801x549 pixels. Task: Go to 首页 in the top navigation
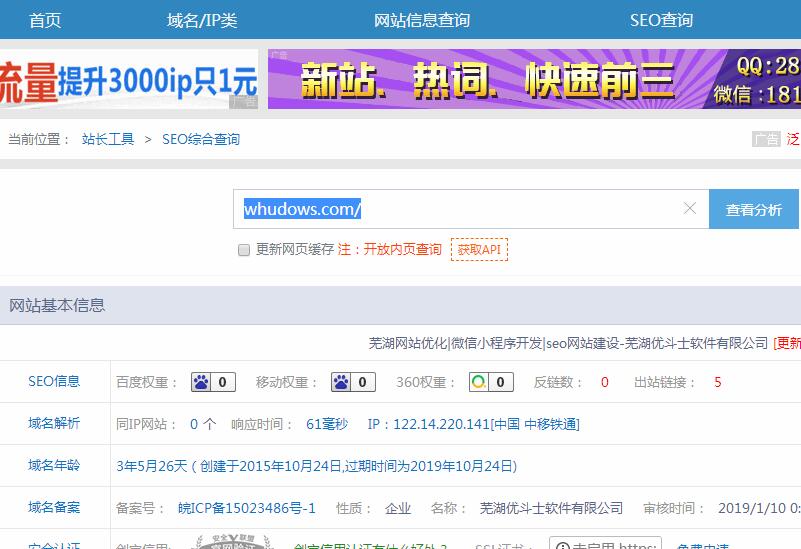(x=45, y=20)
